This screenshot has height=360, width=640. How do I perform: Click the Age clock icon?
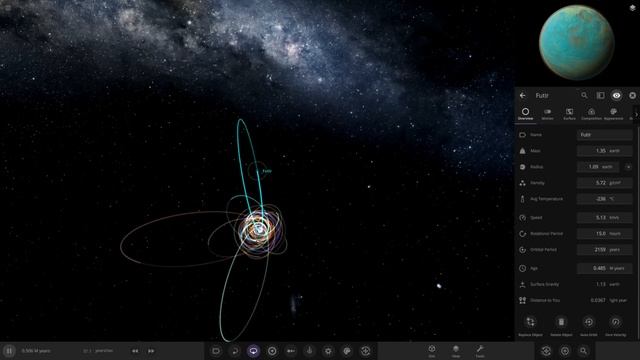(x=522, y=268)
